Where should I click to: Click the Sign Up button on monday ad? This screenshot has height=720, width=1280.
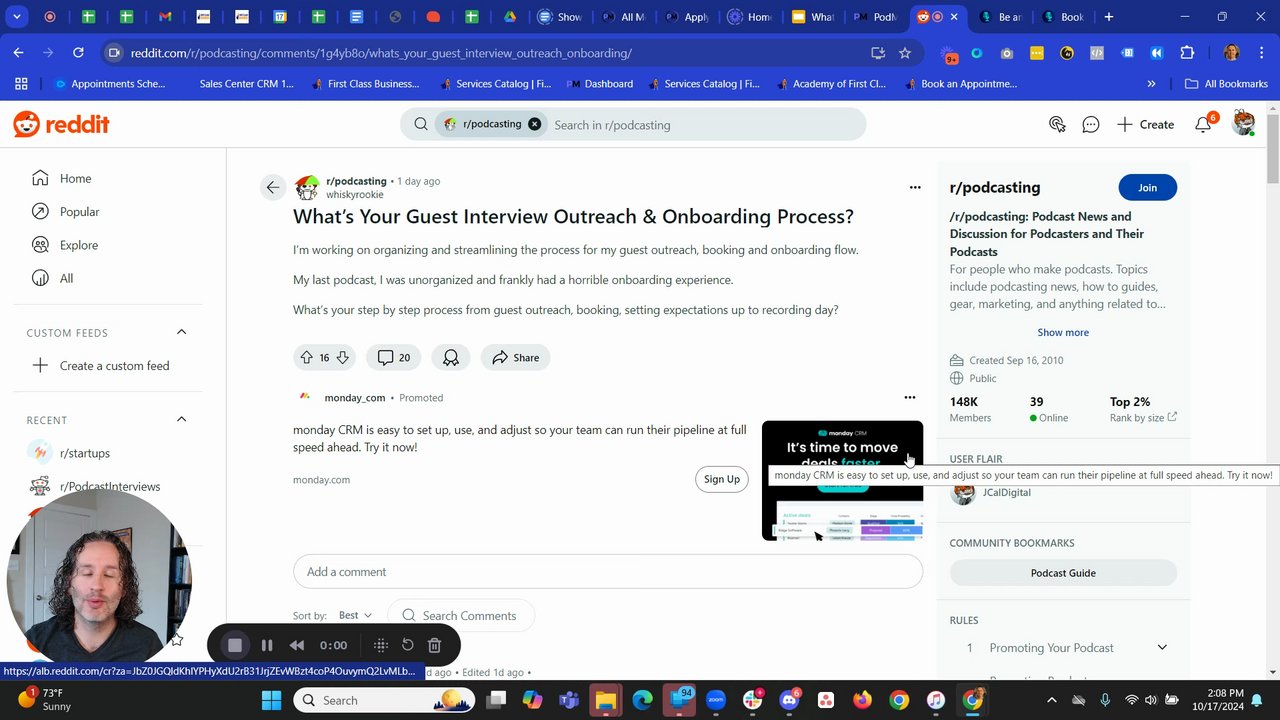tap(721, 479)
